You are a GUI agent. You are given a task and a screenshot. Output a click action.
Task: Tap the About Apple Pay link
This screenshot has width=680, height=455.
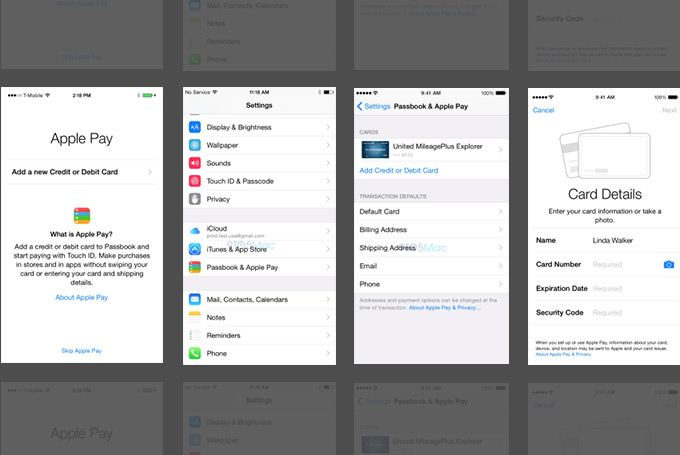tap(82, 298)
